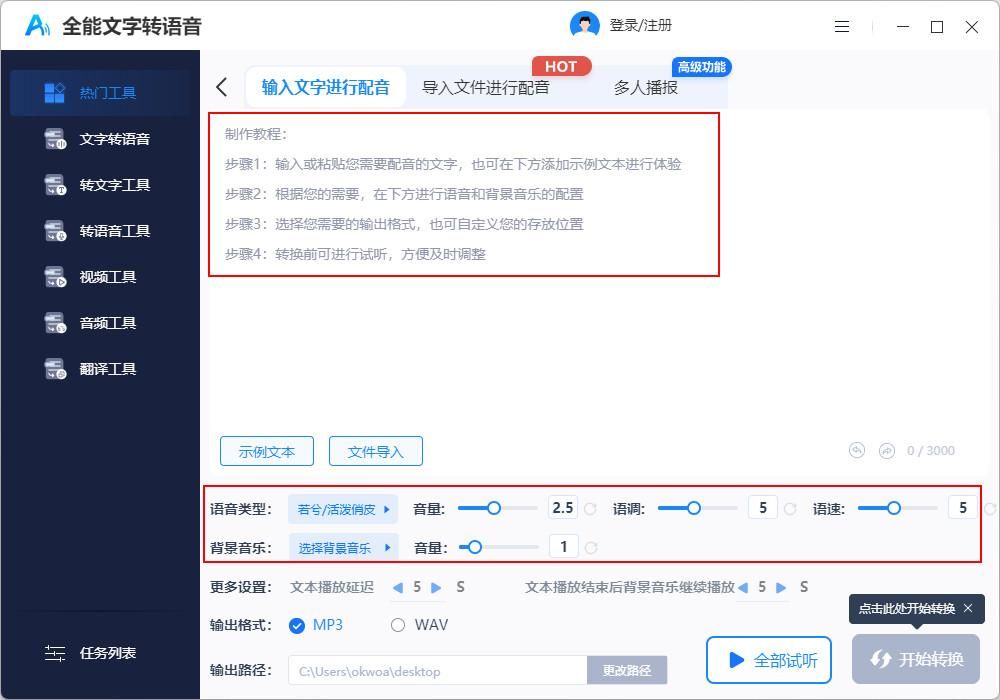Increase background music continue time arrow

pyautogui.click(x=781, y=587)
